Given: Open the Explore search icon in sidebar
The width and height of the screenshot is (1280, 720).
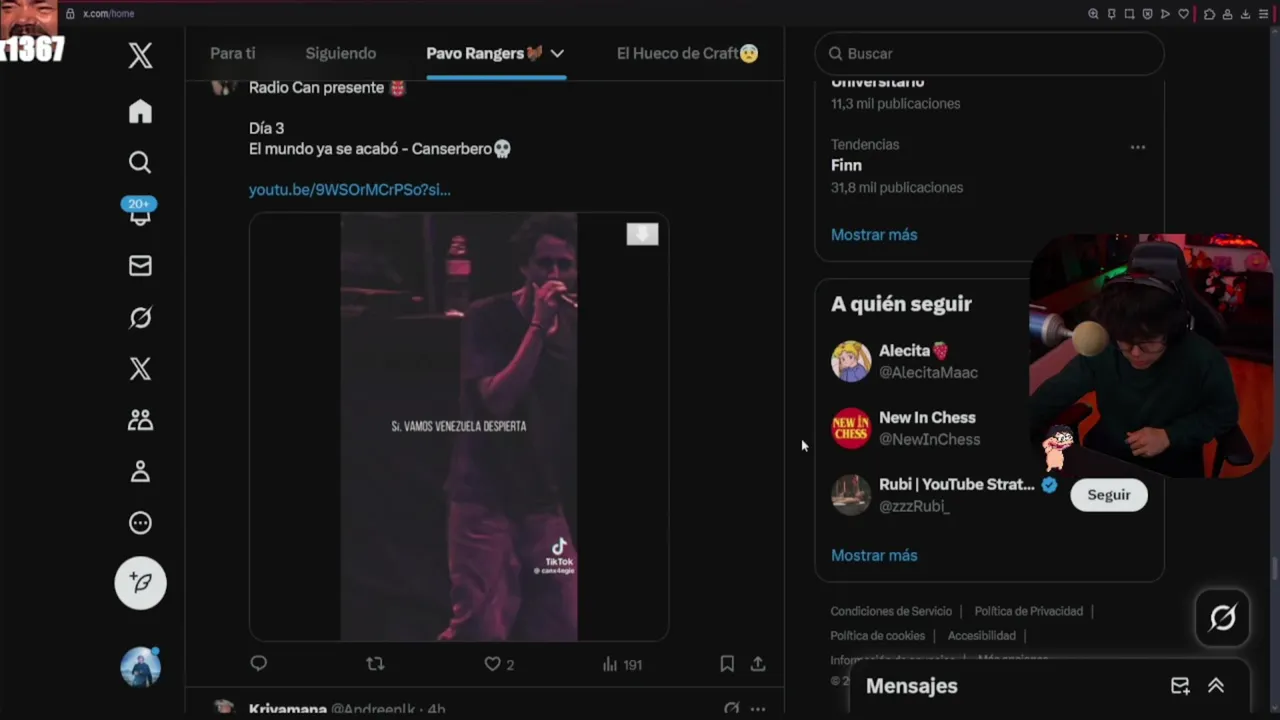Looking at the screenshot, I should [140, 162].
